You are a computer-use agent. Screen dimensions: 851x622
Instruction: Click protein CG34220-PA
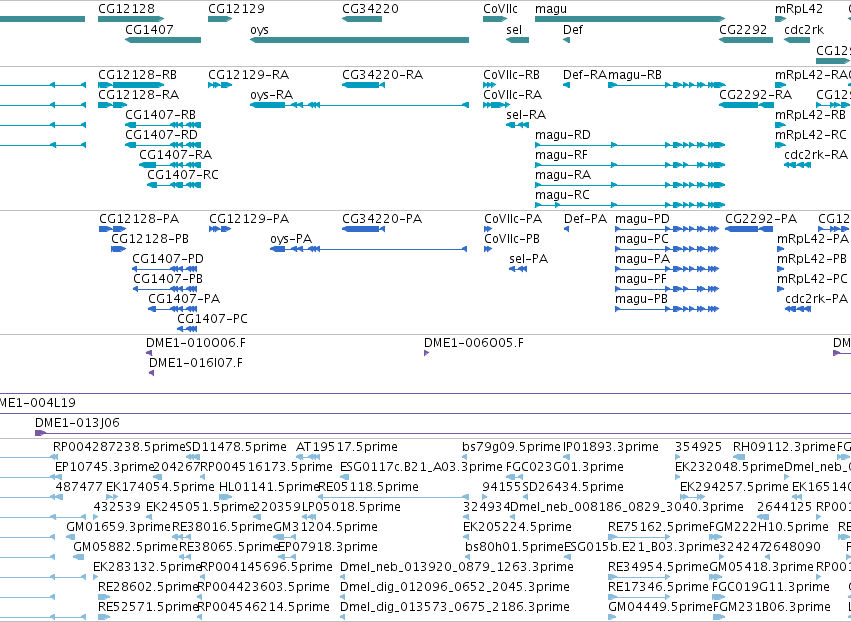pos(382,219)
